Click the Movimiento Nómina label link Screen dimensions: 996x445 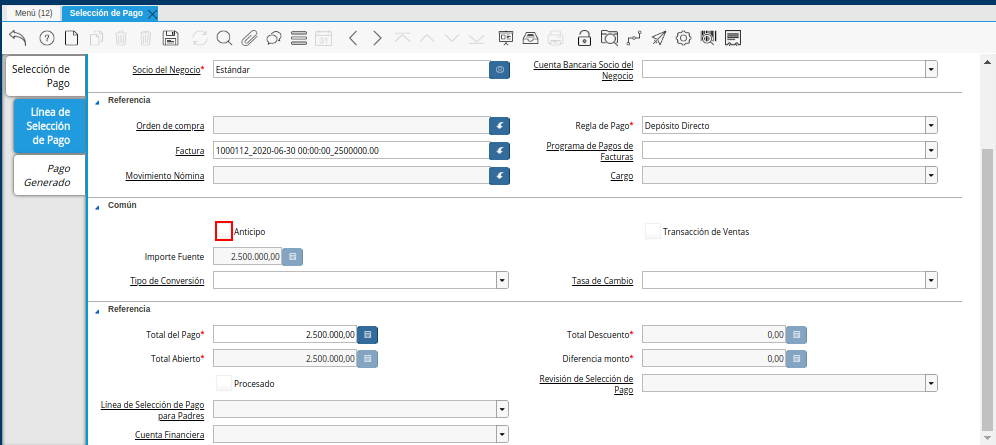[165, 175]
